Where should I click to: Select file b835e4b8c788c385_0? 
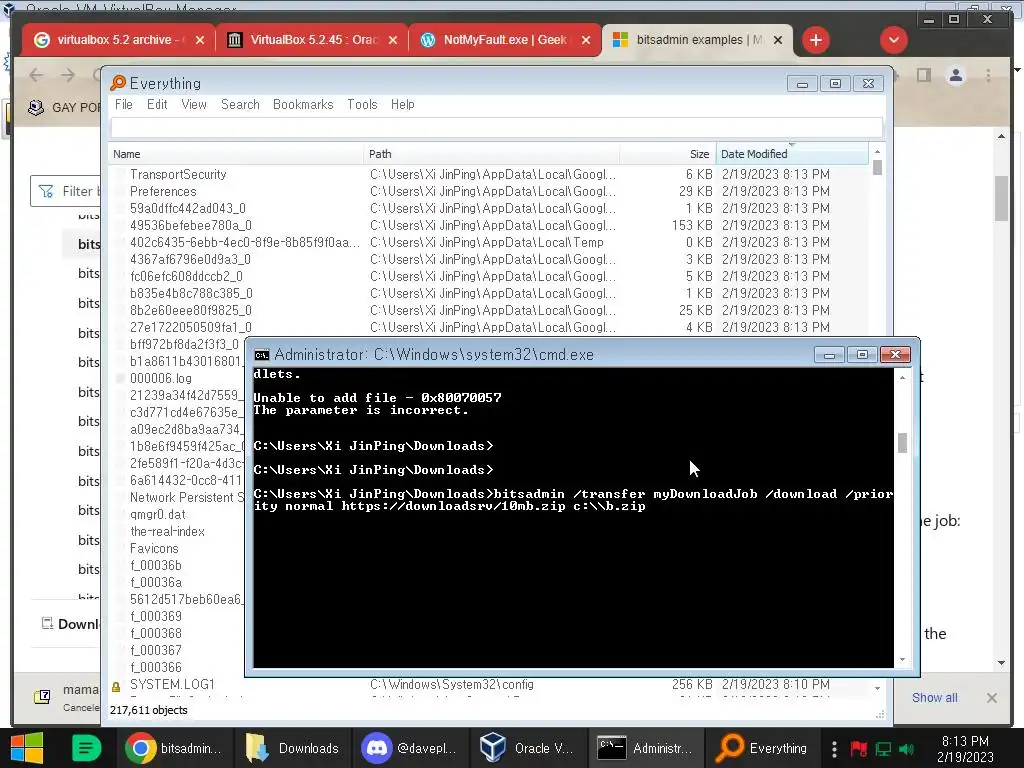pos(490,293)
